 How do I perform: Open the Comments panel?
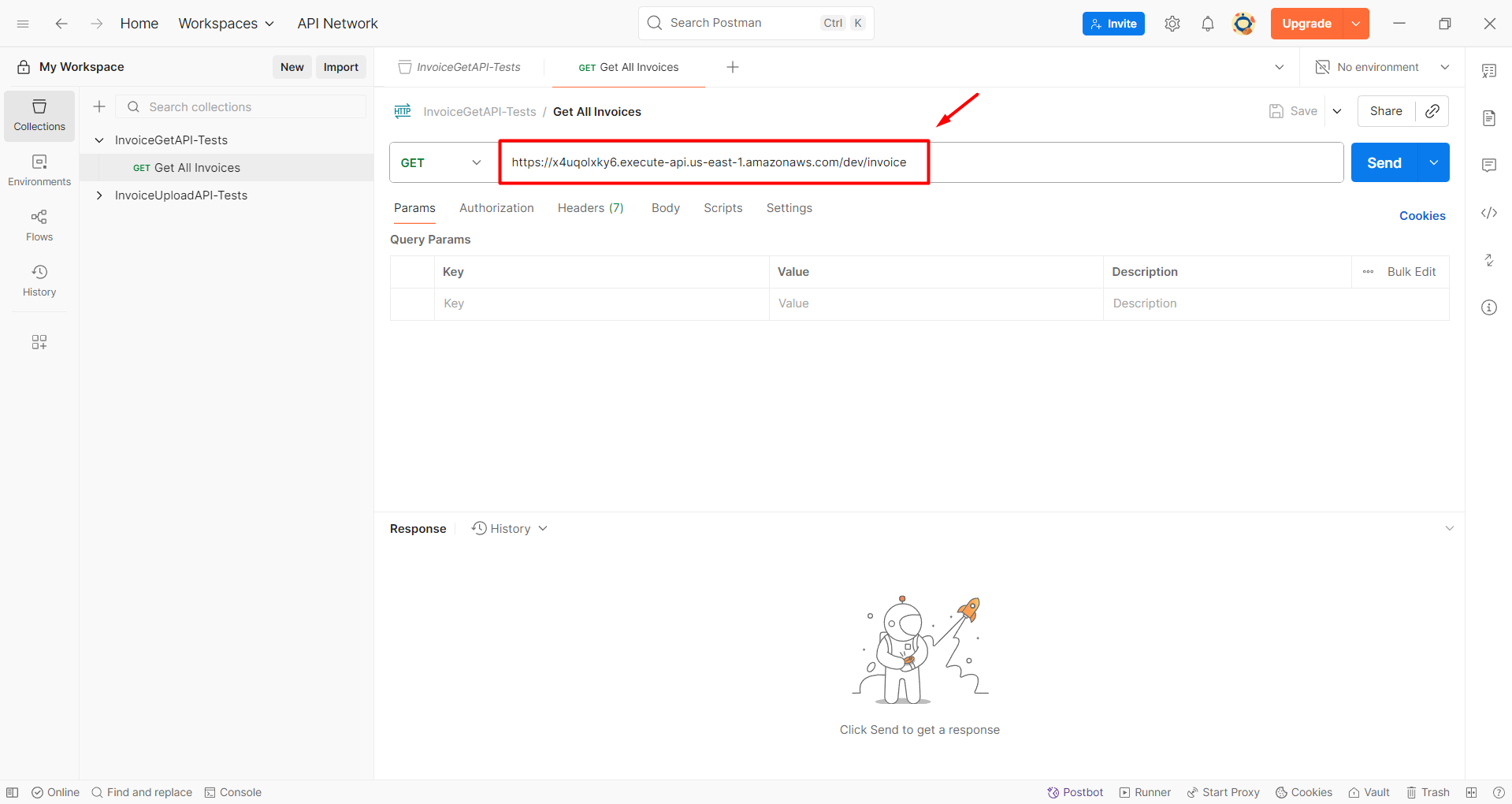click(1488, 165)
